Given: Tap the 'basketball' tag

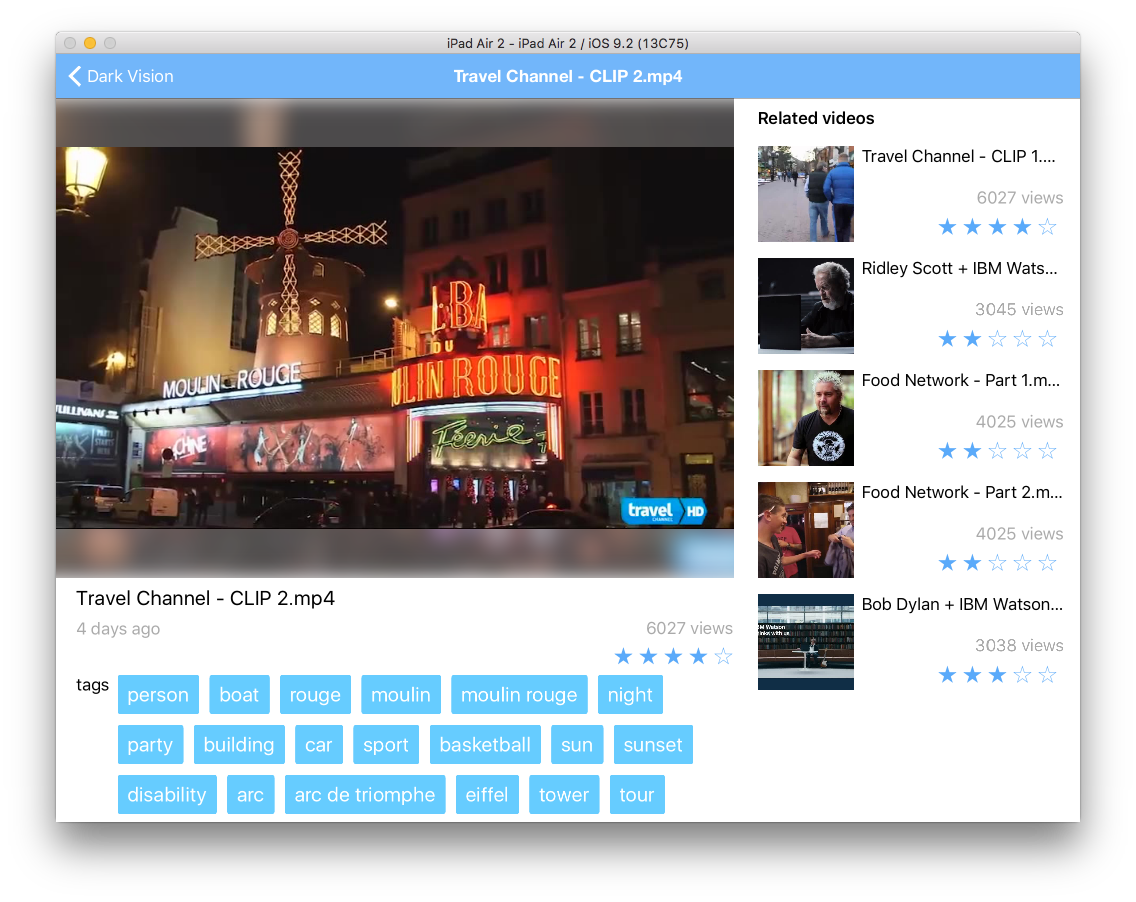Looking at the screenshot, I should tap(485, 745).
